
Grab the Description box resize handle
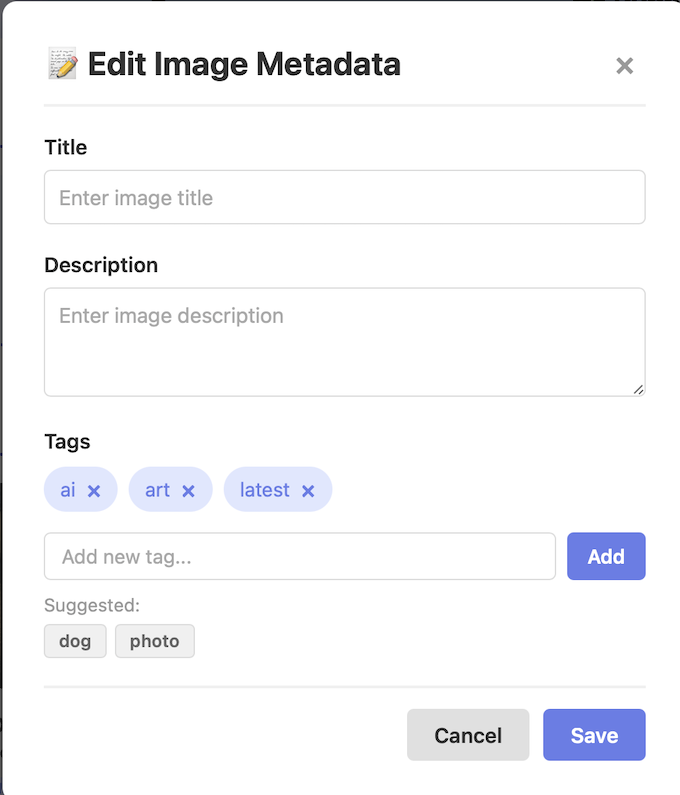tap(638, 389)
